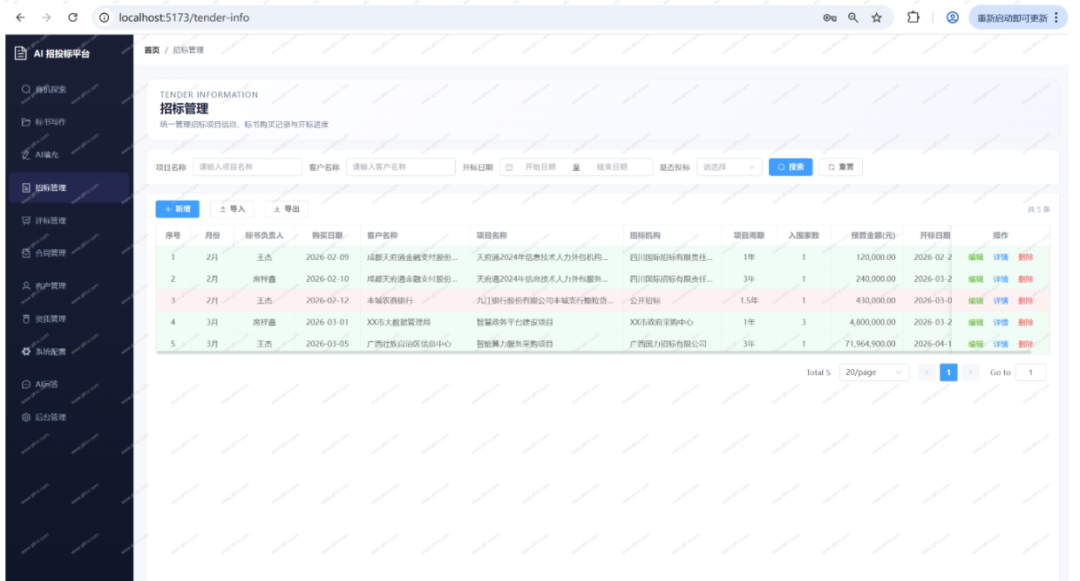Open 后台管理 in the sidebar
Viewport: 1080px width, 581px height.
coord(68,417)
